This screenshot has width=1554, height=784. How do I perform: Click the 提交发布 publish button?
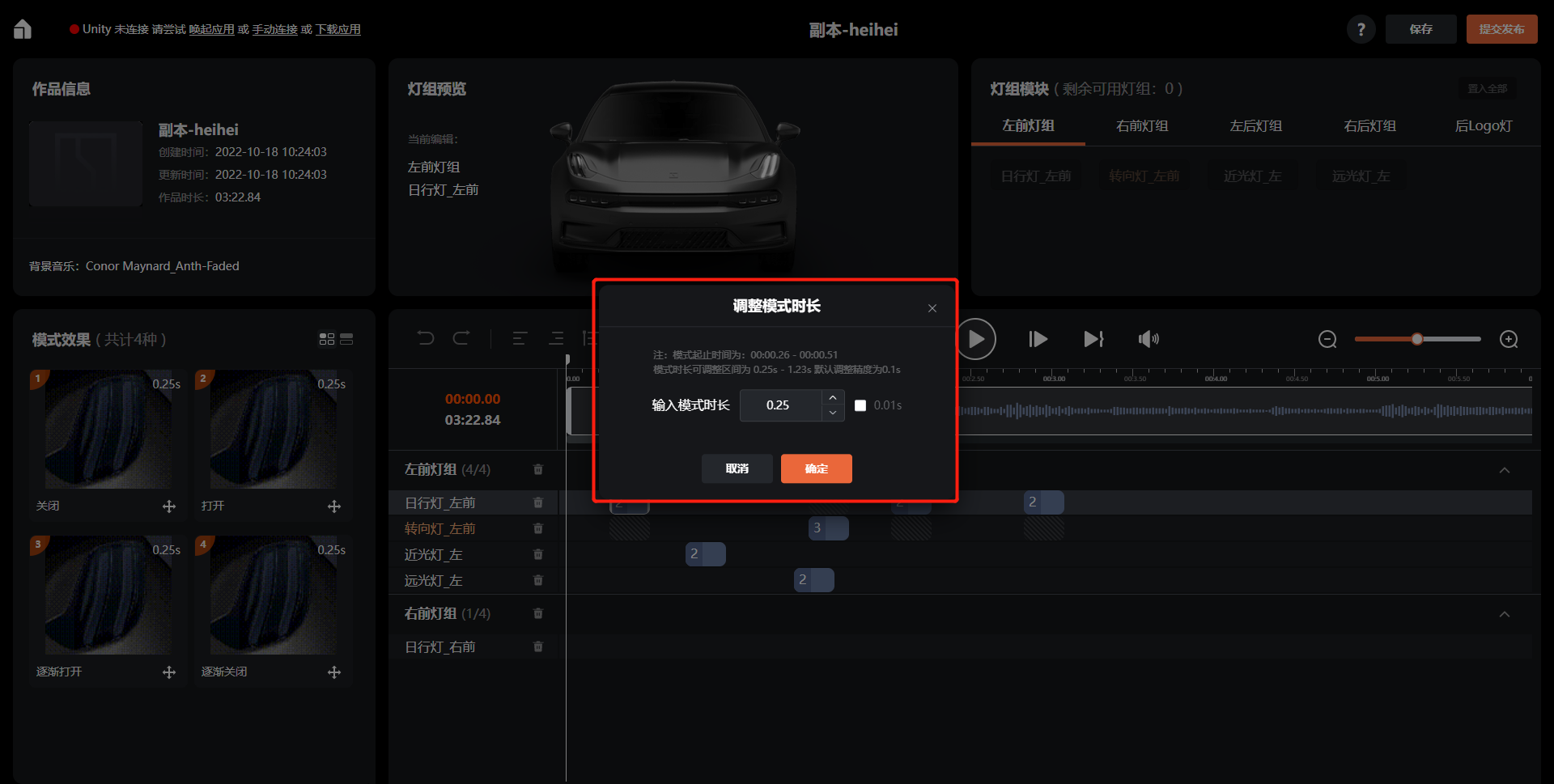[x=1502, y=29]
